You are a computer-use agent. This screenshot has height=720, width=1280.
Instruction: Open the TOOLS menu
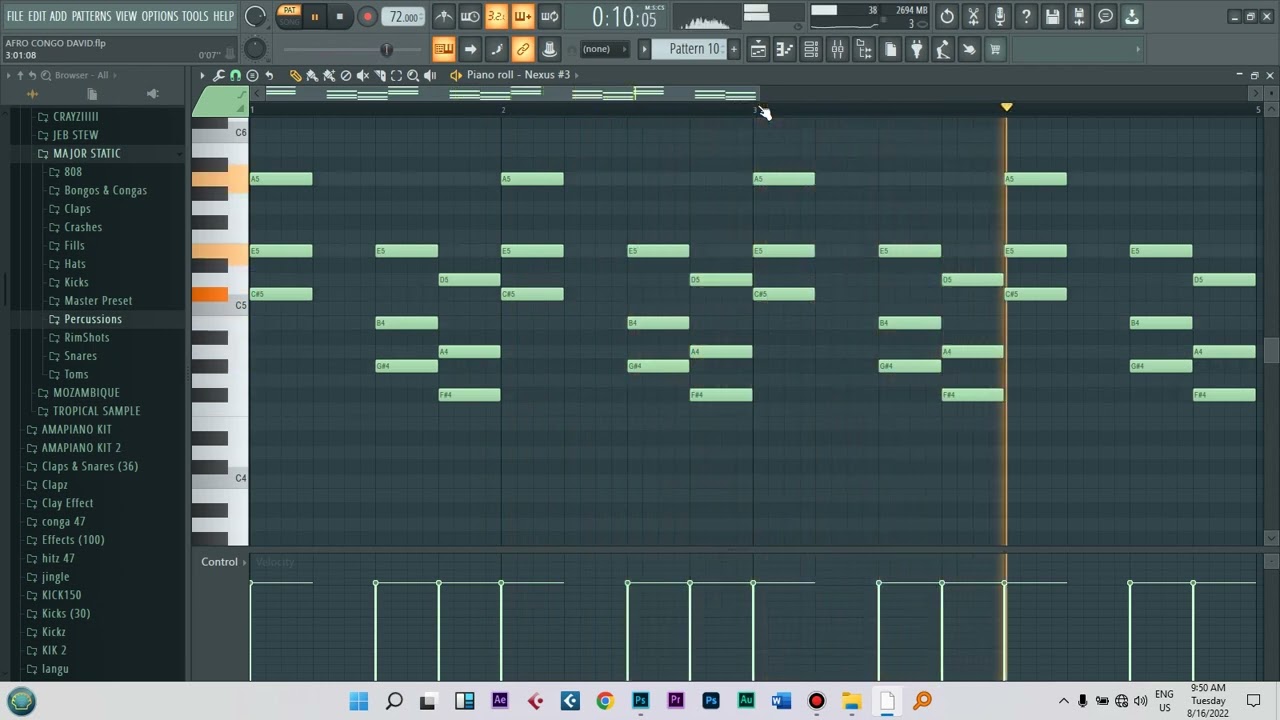pos(195,16)
